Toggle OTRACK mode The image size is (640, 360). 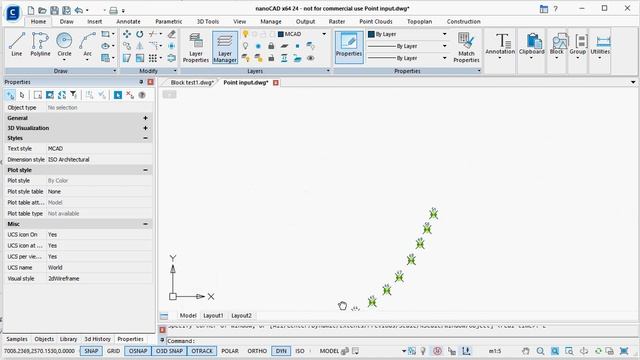tap(202, 351)
